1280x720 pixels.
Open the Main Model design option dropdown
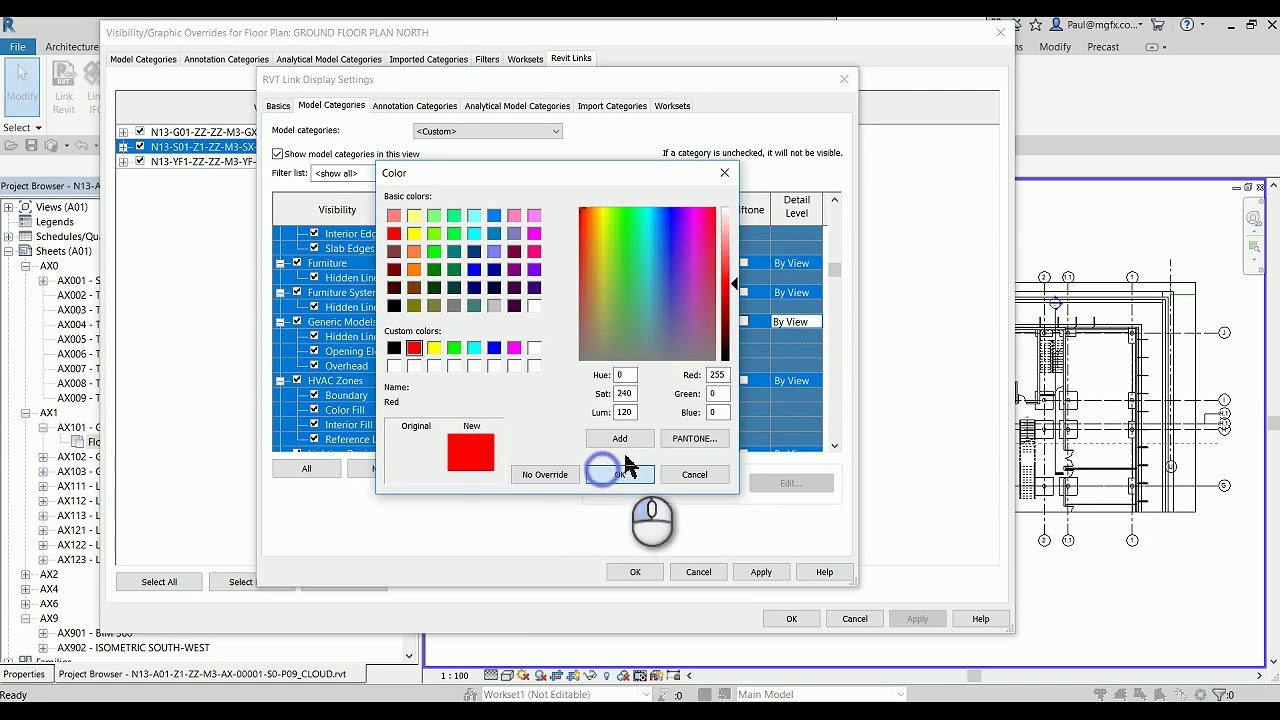[820, 694]
